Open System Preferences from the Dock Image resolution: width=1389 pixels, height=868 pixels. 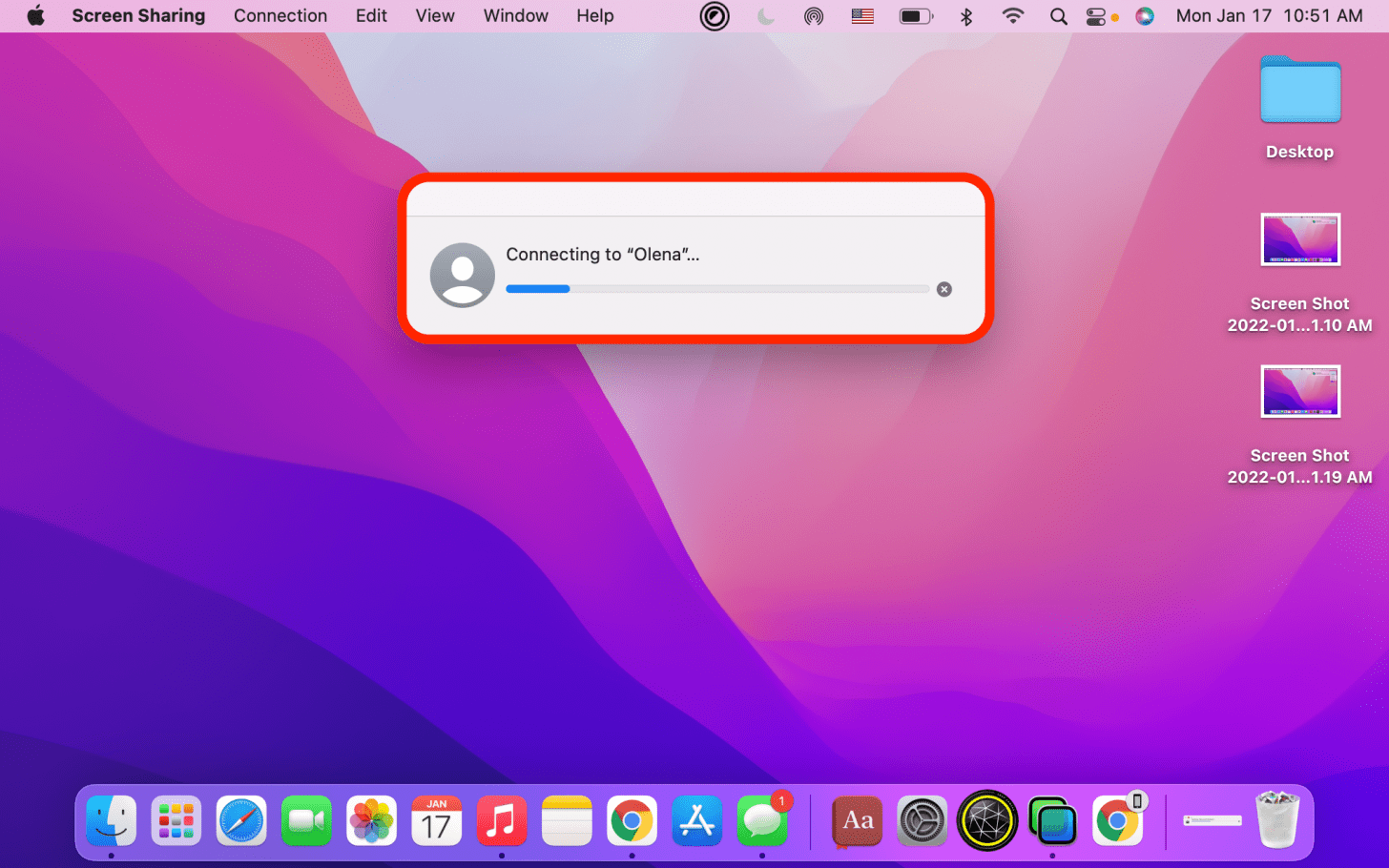click(x=921, y=819)
